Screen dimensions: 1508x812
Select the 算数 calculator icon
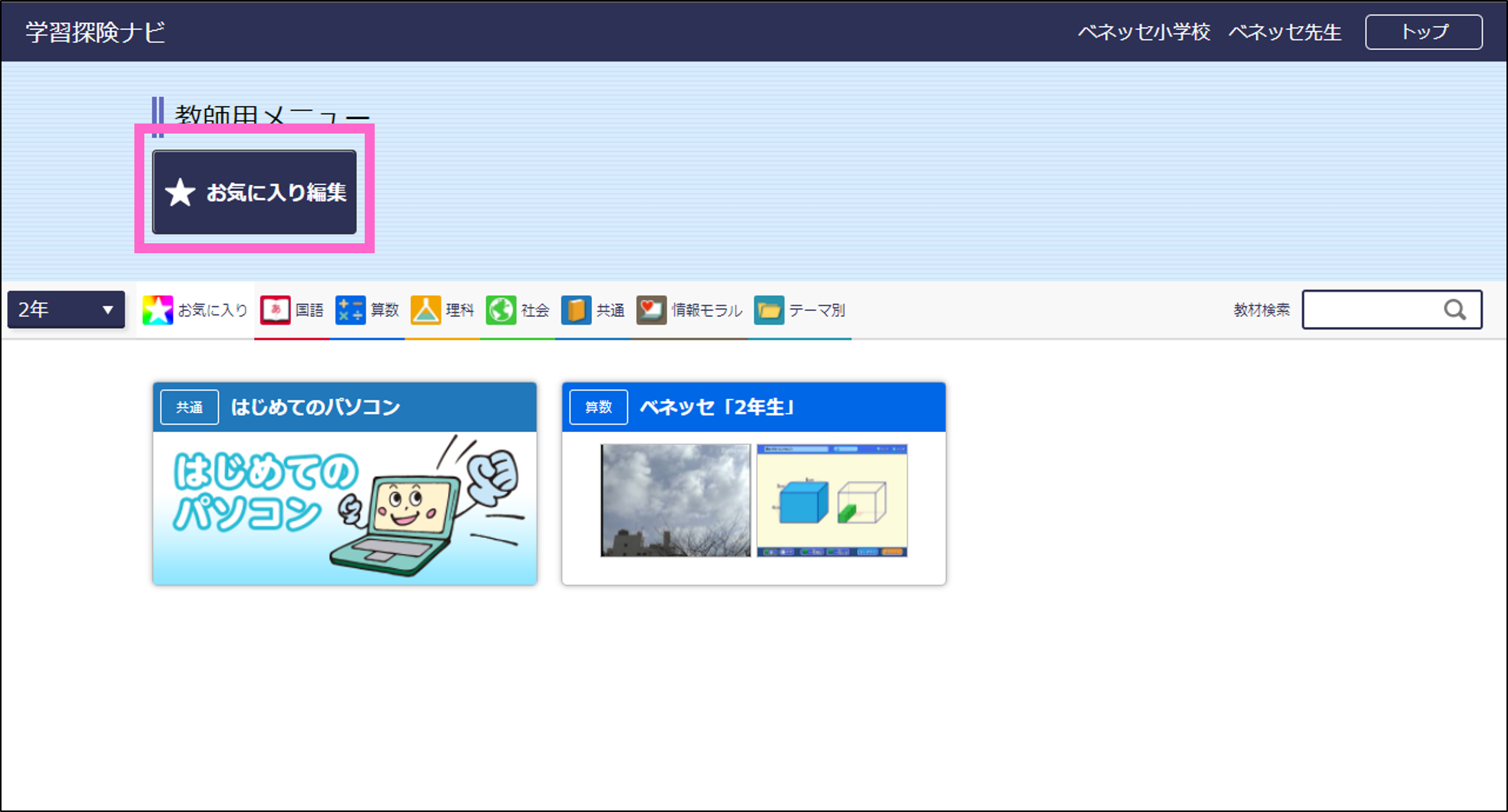click(x=350, y=309)
